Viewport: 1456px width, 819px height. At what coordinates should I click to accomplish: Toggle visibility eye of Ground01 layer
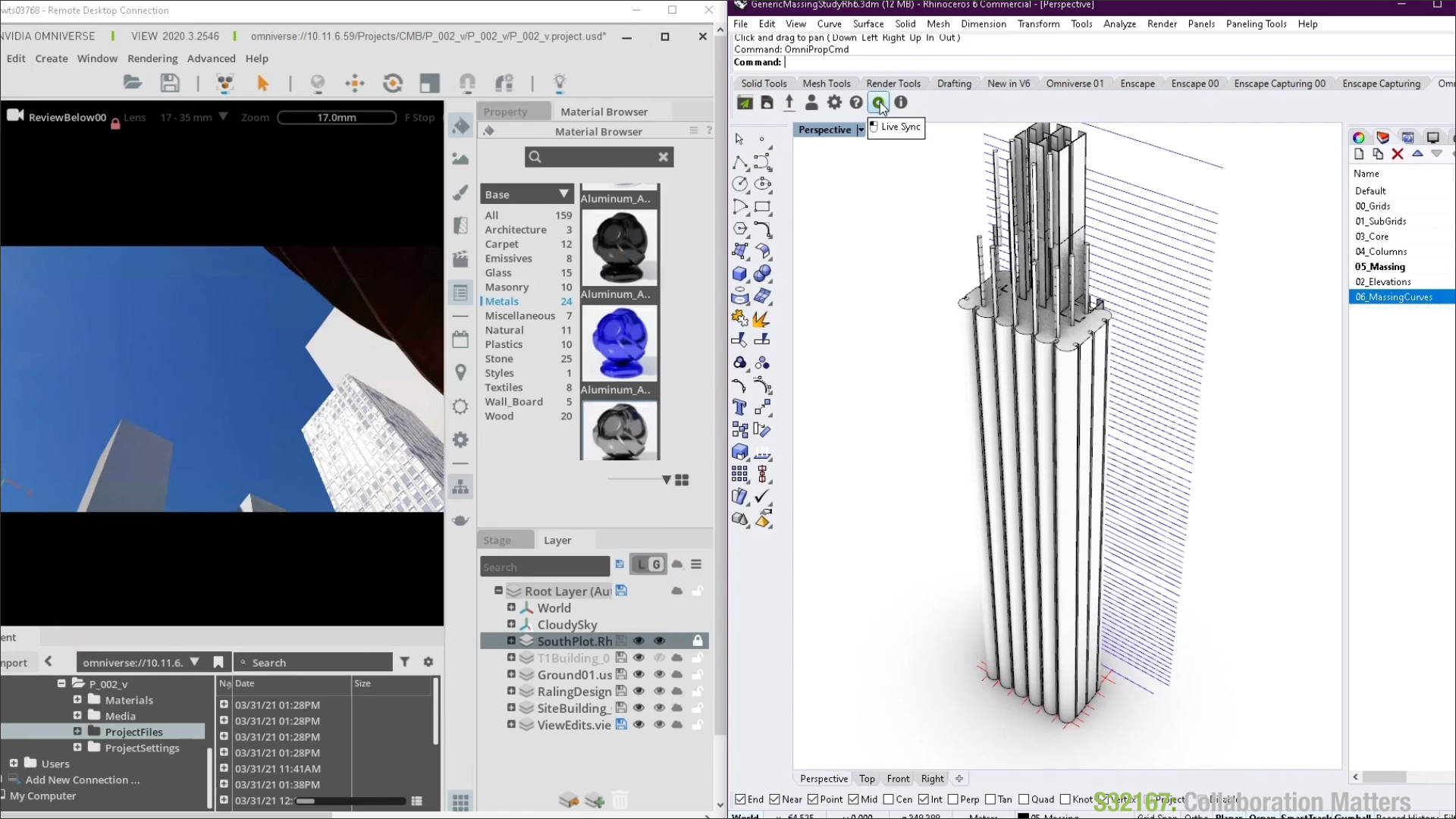639,674
